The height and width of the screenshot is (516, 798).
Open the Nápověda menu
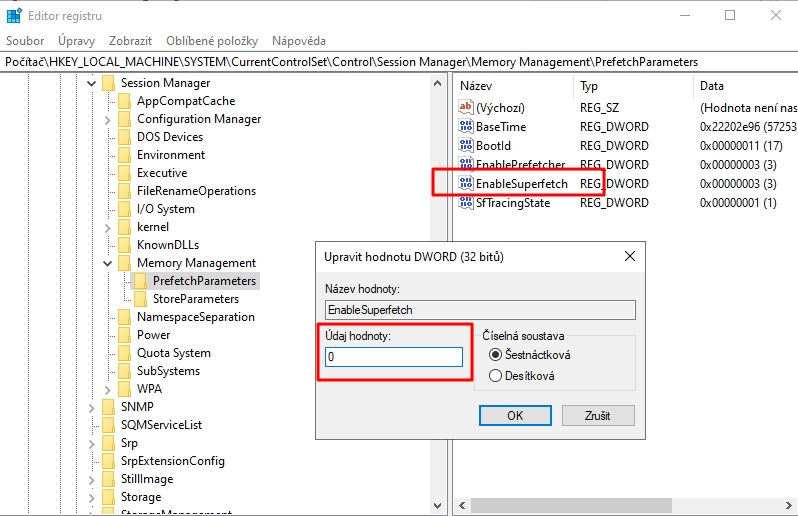[299, 41]
